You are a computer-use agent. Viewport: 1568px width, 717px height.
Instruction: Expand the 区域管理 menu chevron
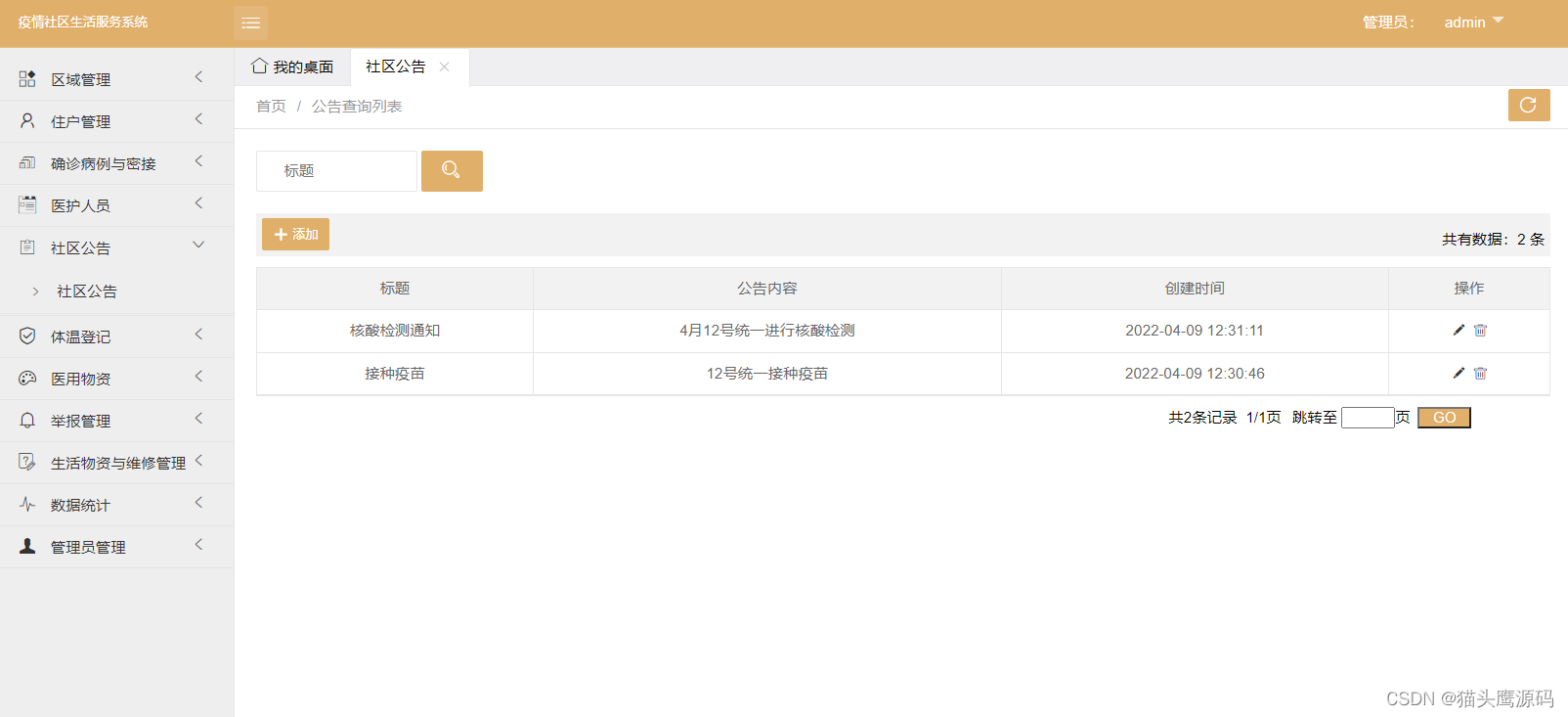(x=198, y=77)
